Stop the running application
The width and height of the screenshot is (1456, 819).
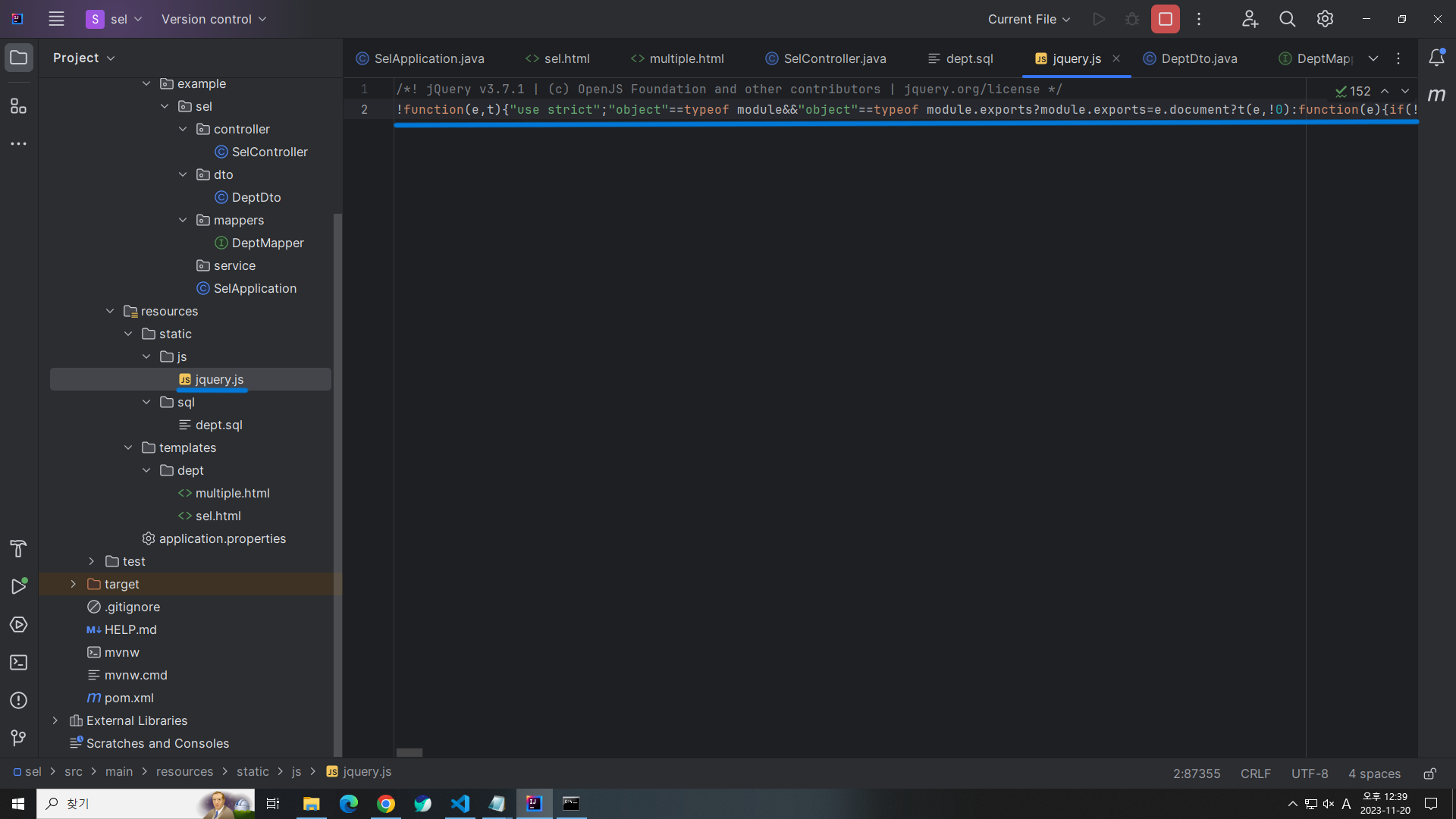pyautogui.click(x=1165, y=19)
